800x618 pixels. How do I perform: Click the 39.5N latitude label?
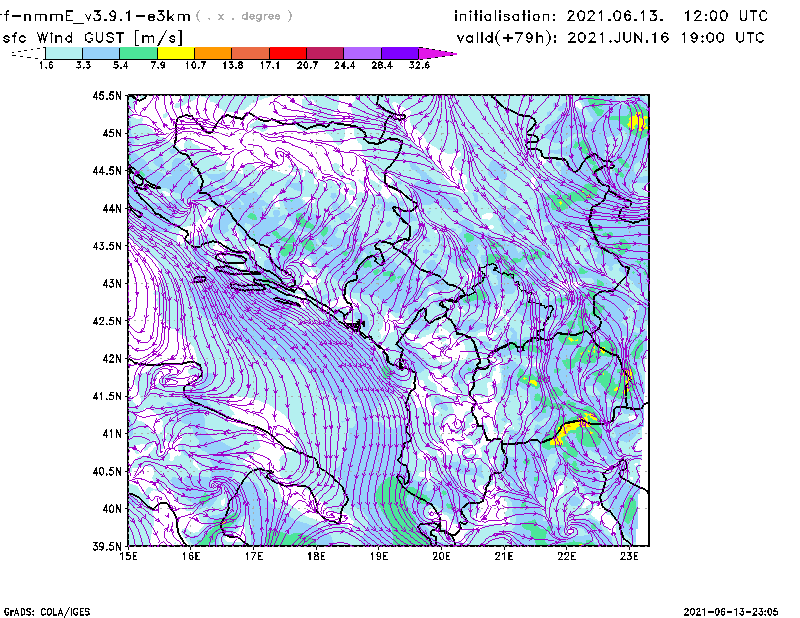107,547
